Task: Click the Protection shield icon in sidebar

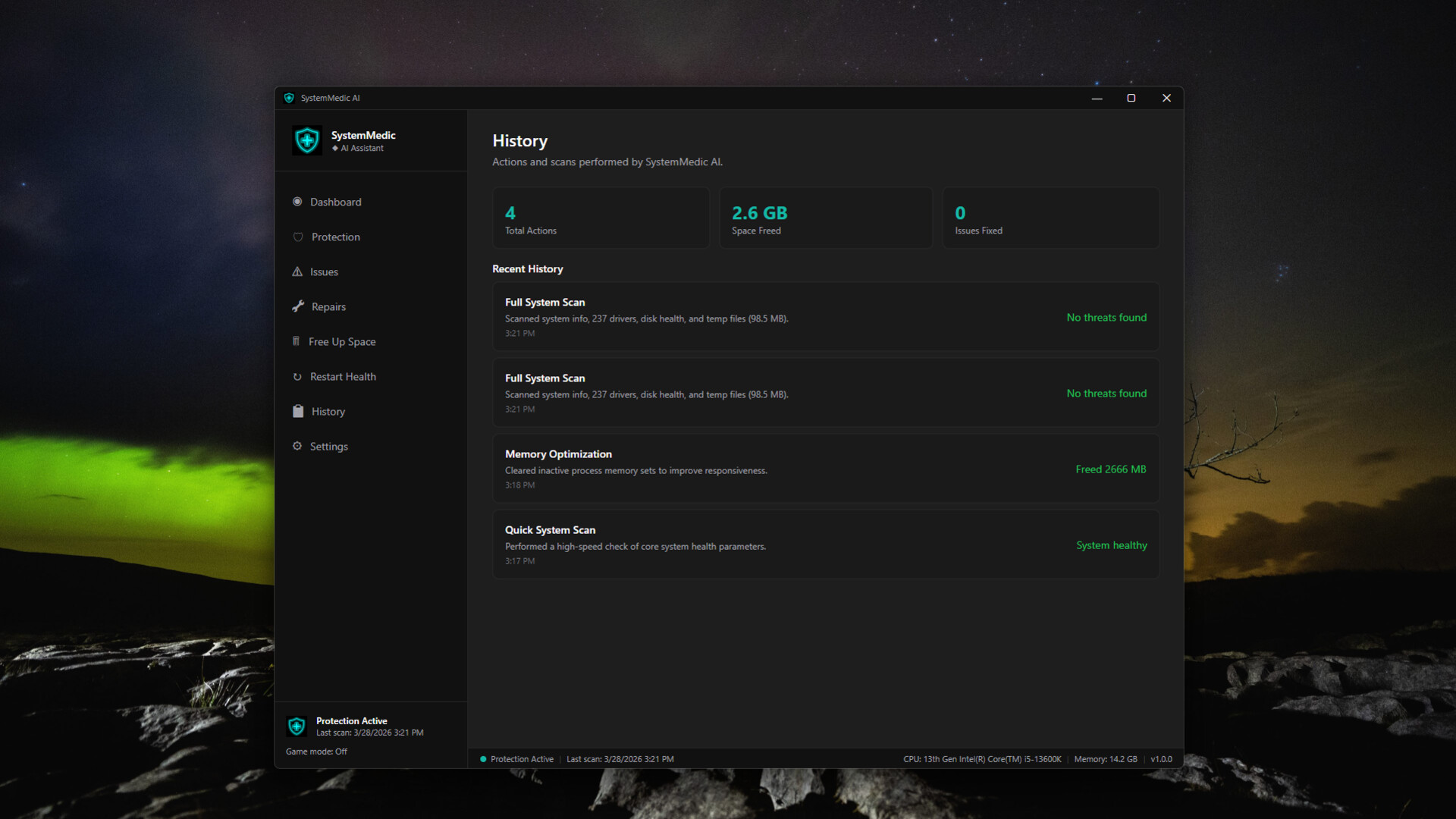Action: point(298,237)
